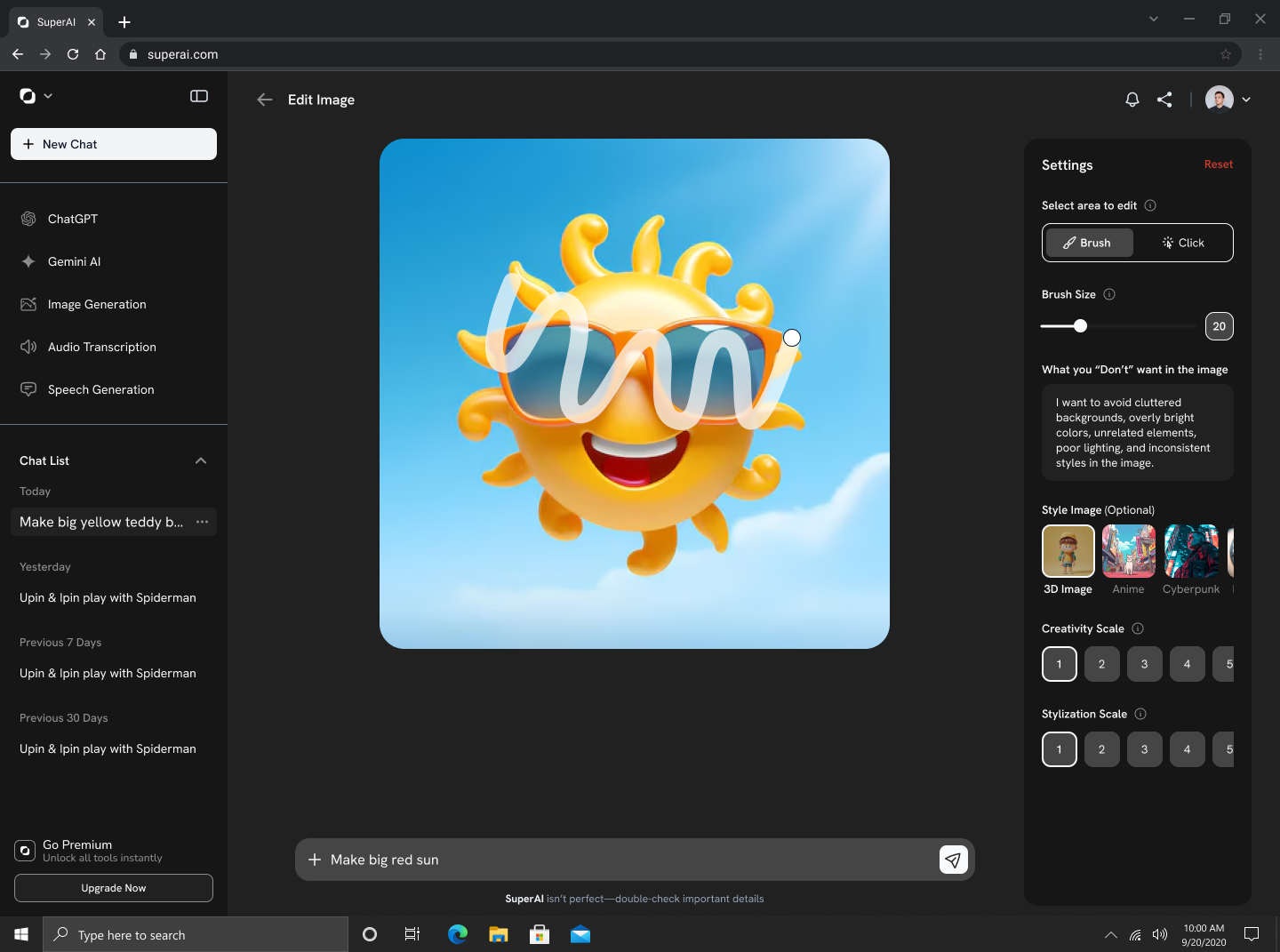
Task: Open the notifications bell
Action: tap(1132, 100)
